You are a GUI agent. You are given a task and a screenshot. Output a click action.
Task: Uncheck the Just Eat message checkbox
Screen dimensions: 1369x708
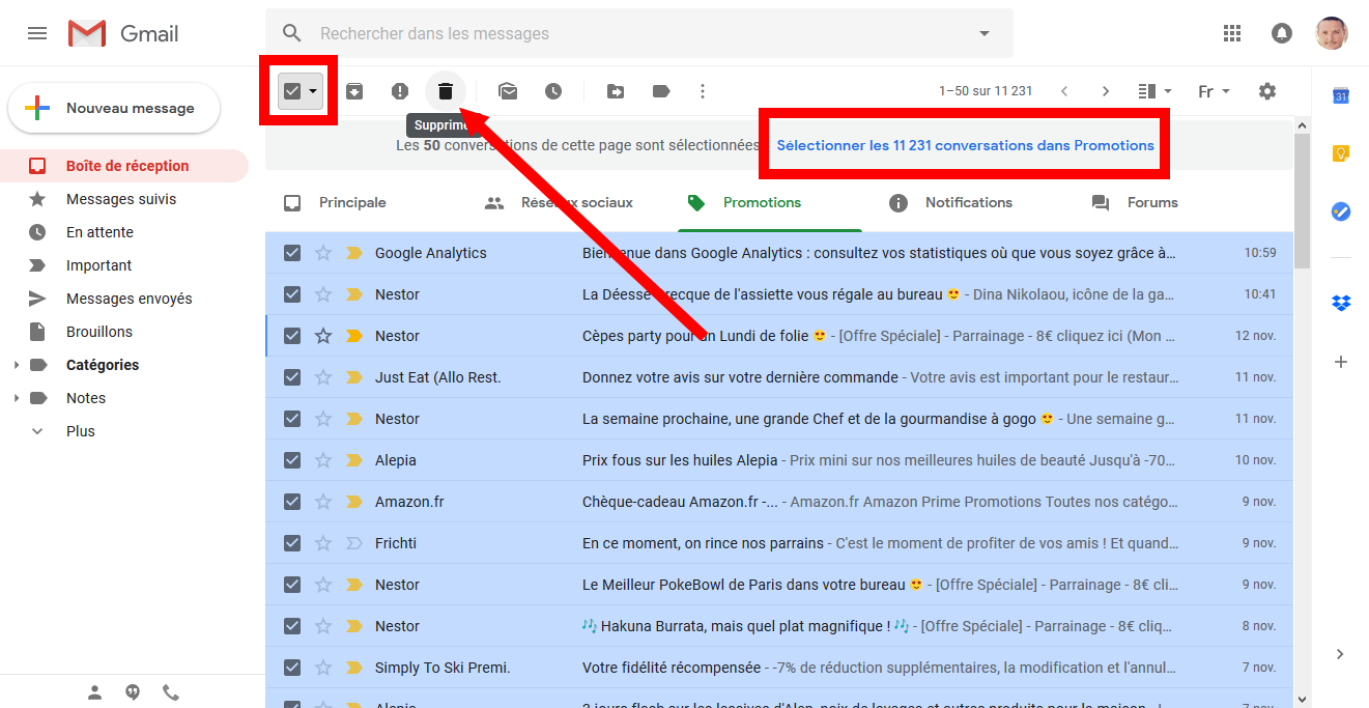[x=292, y=377]
